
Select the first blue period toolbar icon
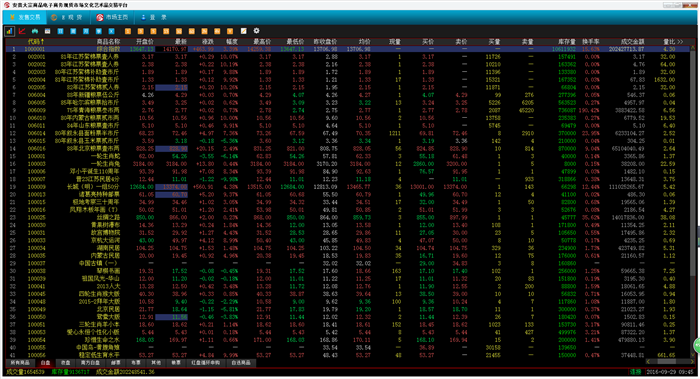60,31
